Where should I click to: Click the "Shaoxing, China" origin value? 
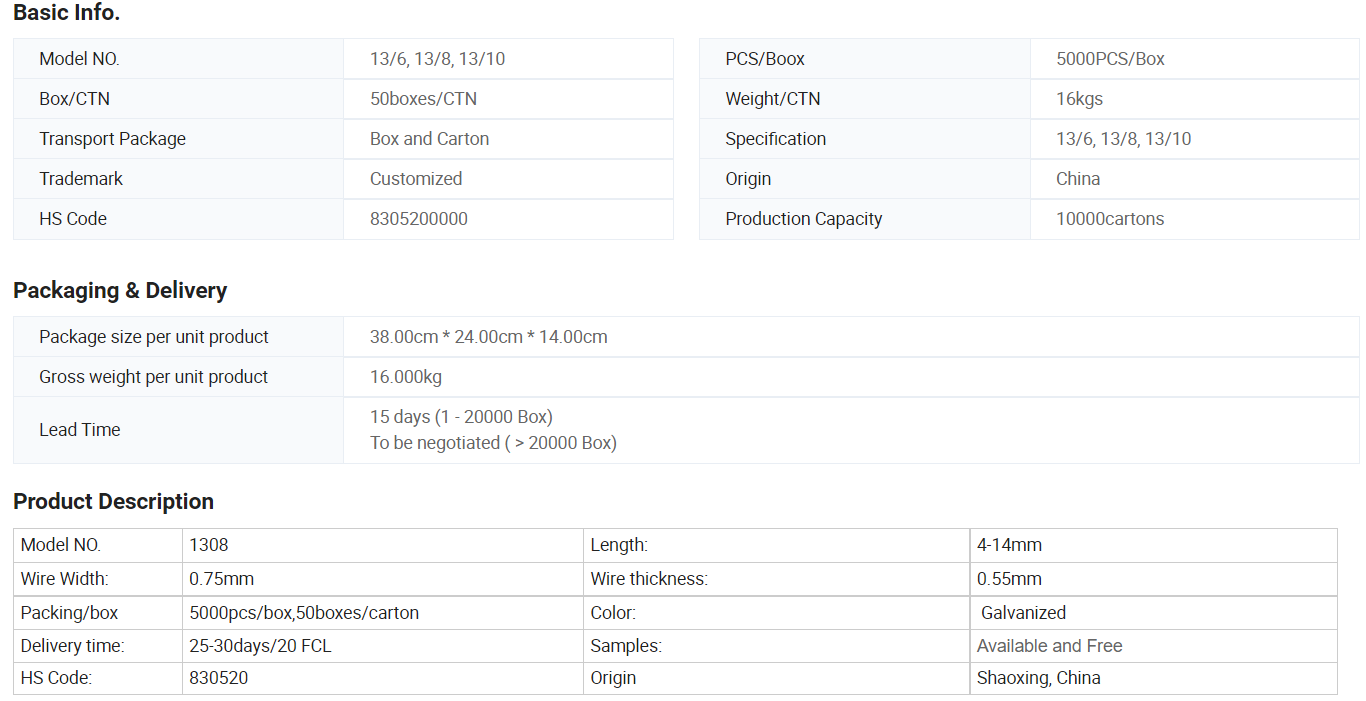tap(1038, 678)
